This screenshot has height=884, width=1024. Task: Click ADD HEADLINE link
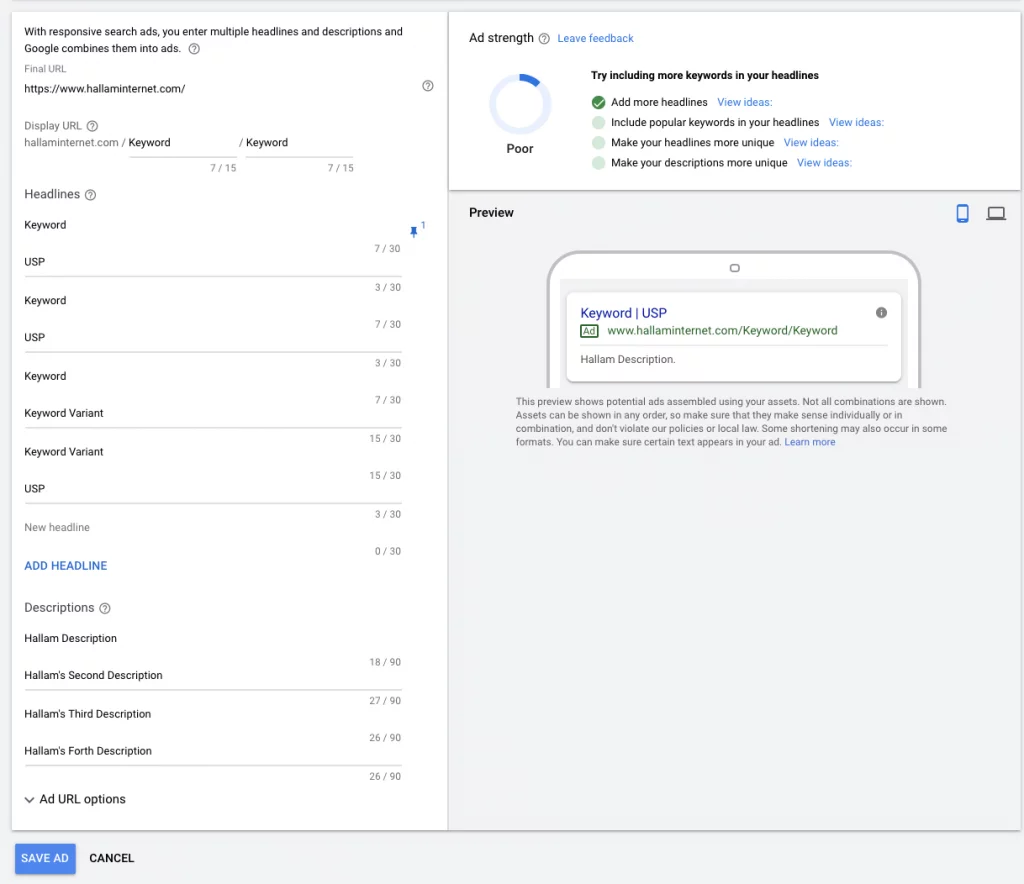(66, 566)
